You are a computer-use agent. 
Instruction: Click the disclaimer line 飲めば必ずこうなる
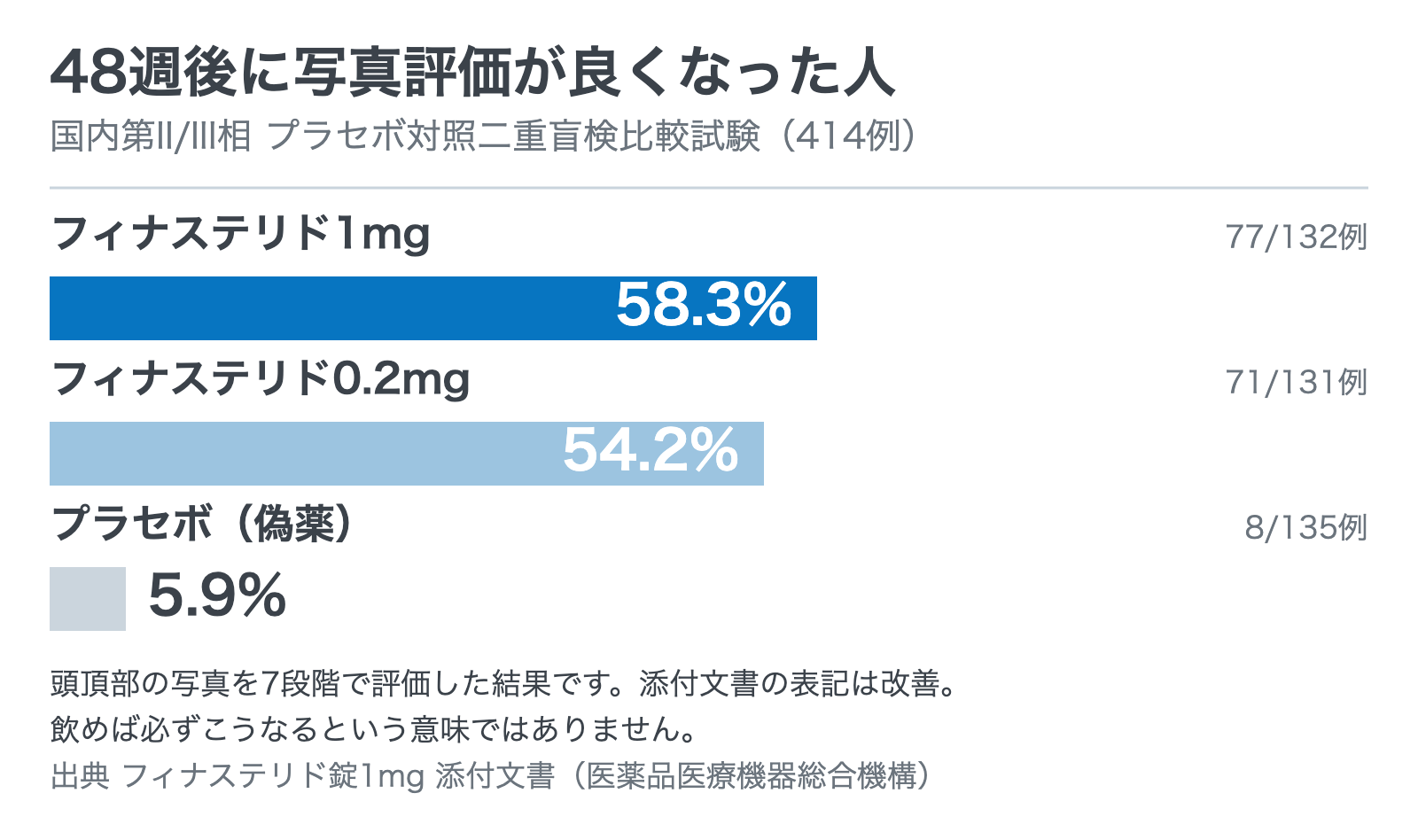pyautogui.click(x=374, y=729)
